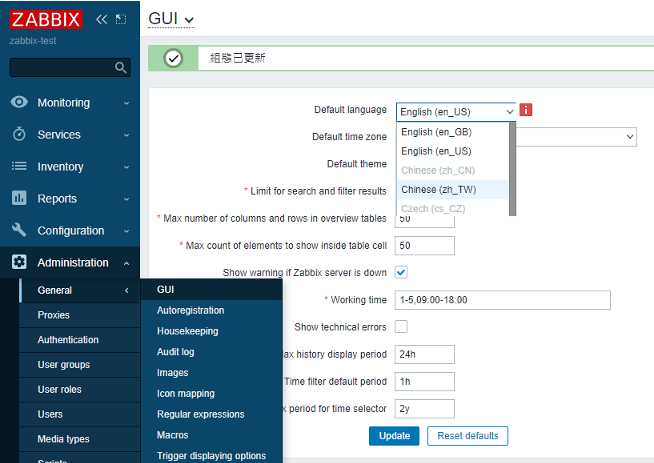Screen dimensions: 654x463
Task: Click the Reports bar chart icon
Action: [19, 198]
